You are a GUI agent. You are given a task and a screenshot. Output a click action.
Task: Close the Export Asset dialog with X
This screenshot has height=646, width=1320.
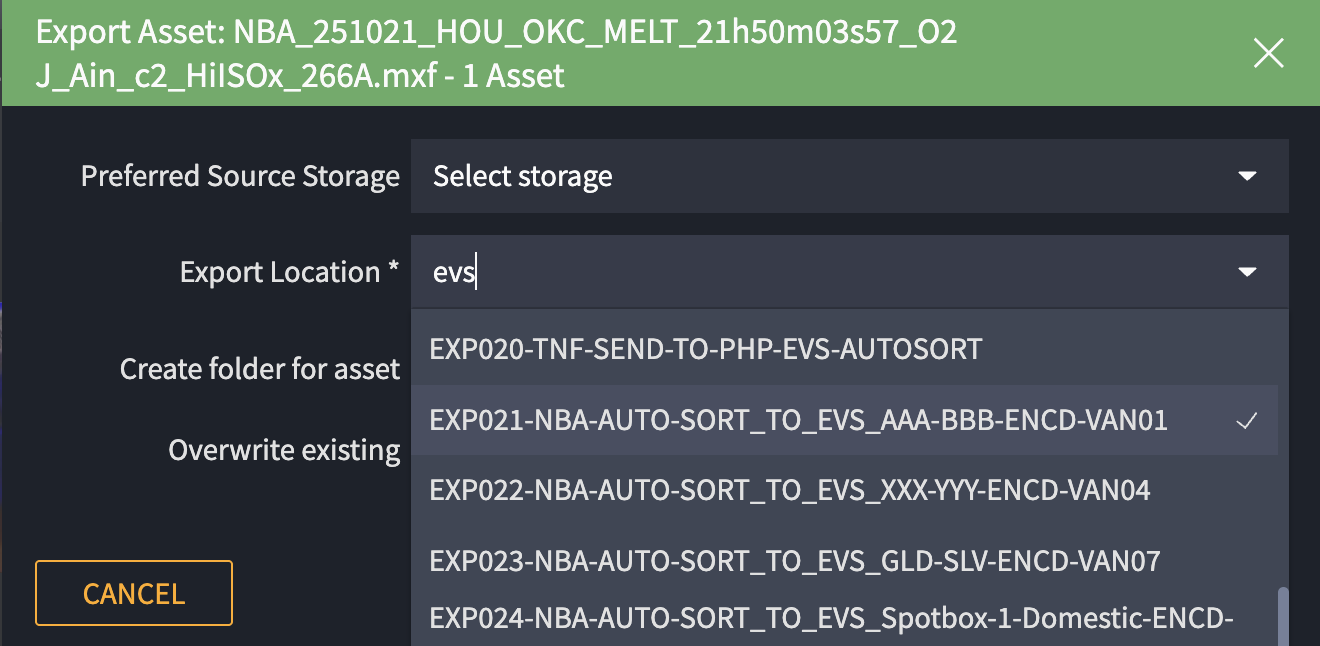pyautogui.click(x=1268, y=54)
